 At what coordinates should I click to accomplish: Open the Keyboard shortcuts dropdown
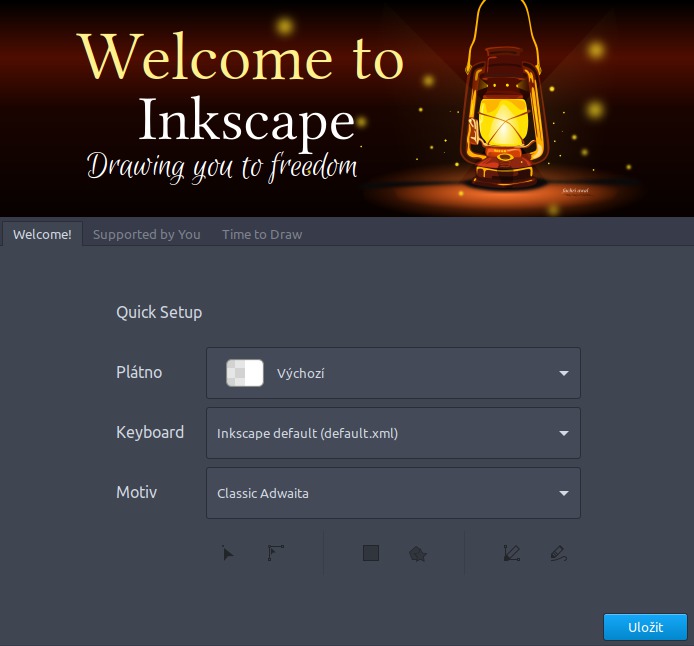click(x=393, y=433)
